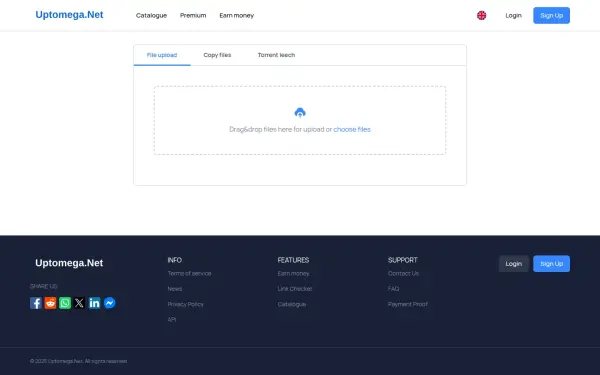This screenshot has height=375, width=600.
Task: Share via Facebook icon in footer
Action: [x=36, y=303]
